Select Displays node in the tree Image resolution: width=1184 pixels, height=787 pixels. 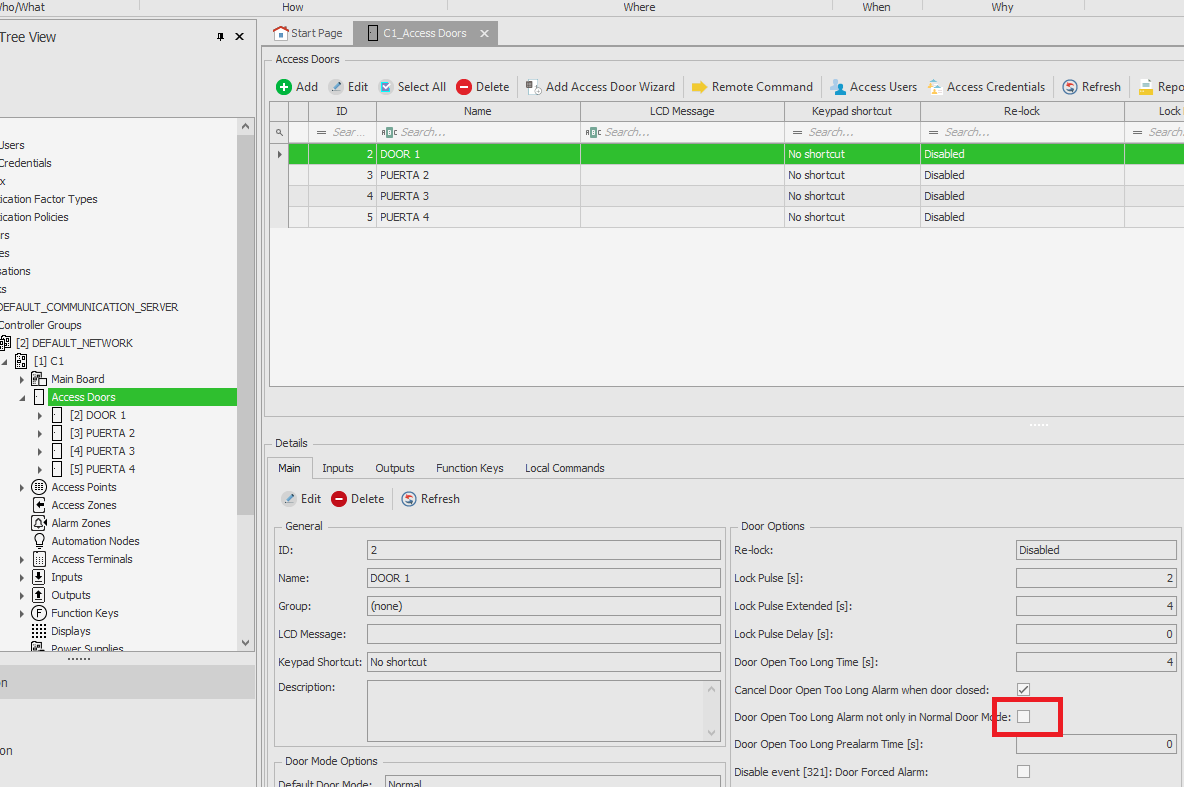(x=70, y=631)
